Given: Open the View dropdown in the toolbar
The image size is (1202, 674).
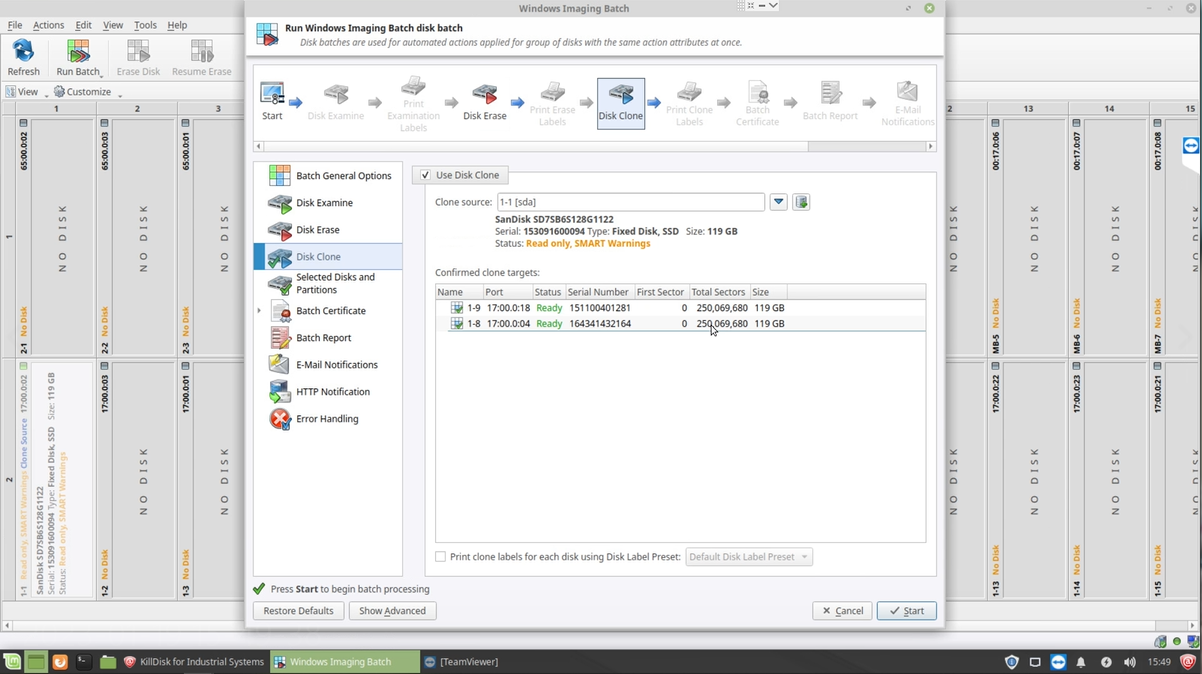Looking at the screenshot, I should (x=25, y=92).
